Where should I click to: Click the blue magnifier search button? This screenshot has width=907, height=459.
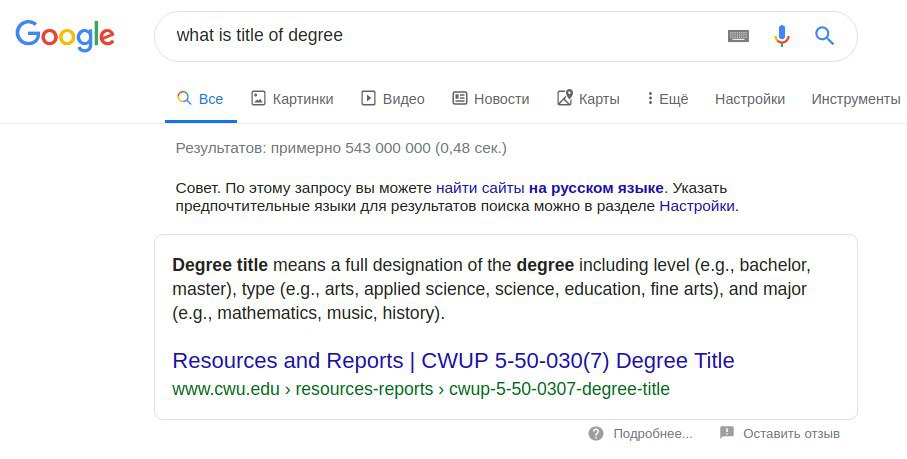click(824, 36)
